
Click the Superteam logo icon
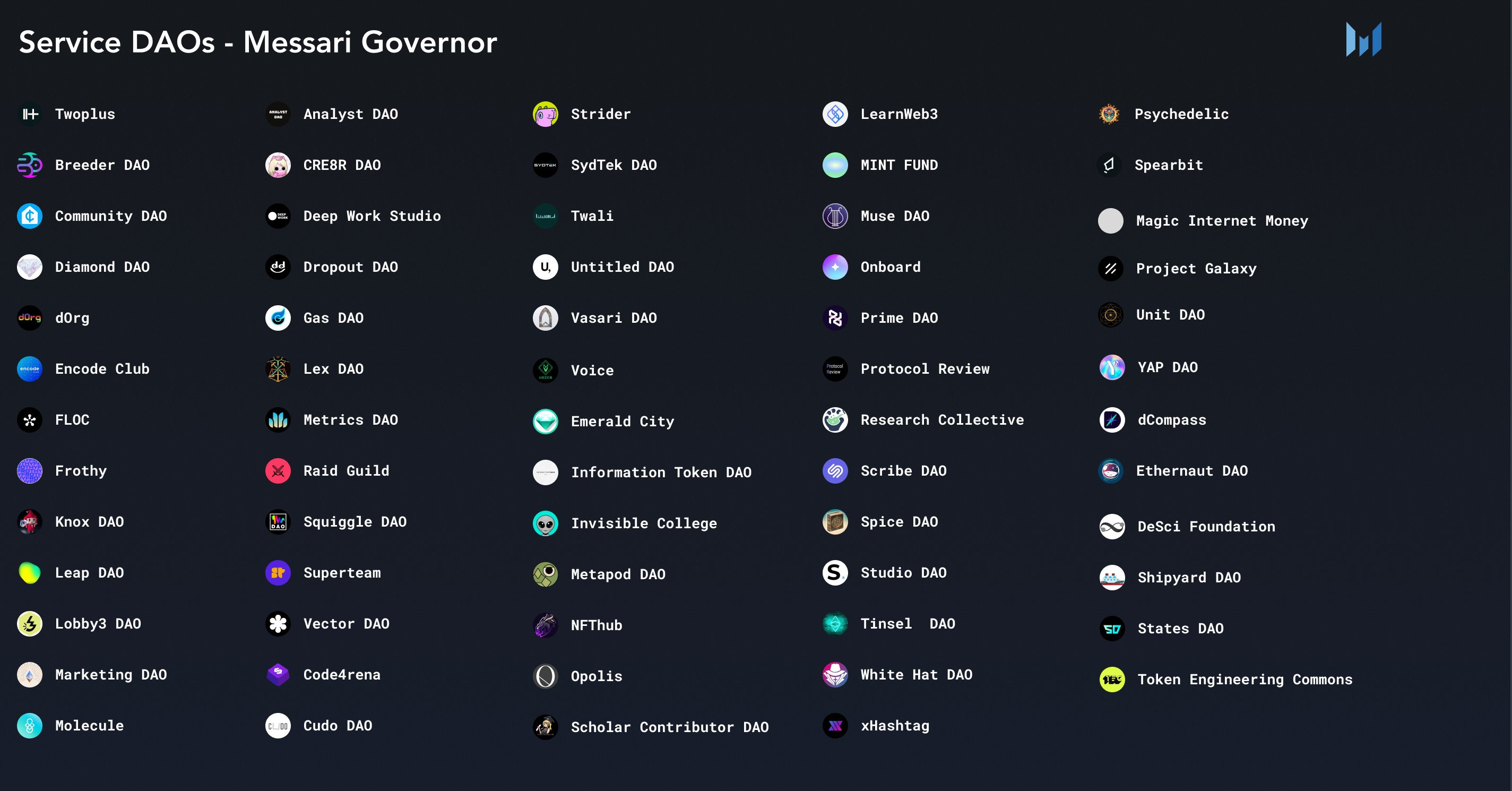pyautogui.click(x=278, y=573)
